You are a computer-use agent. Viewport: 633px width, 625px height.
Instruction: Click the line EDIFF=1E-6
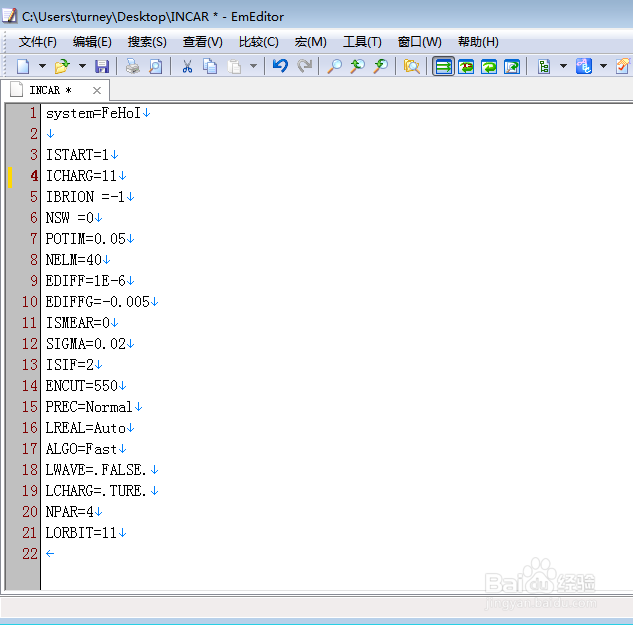85,281
